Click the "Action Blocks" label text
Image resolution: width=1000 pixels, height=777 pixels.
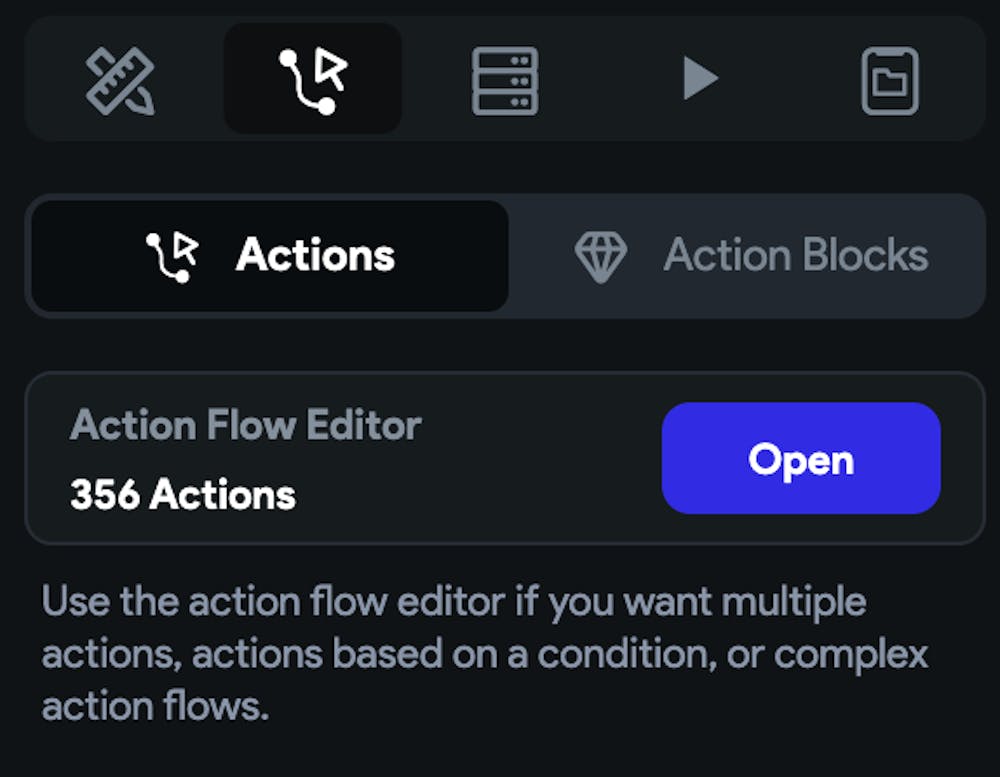[796, 256]
